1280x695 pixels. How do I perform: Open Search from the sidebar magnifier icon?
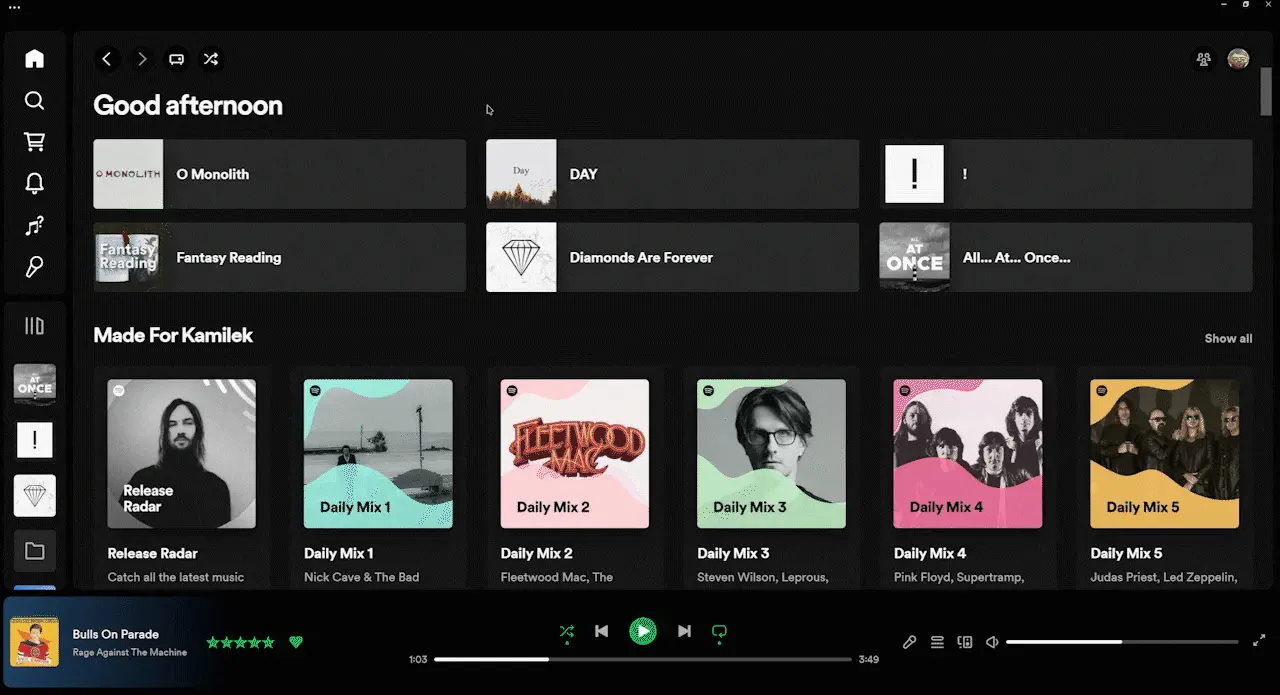coord(35,100)
